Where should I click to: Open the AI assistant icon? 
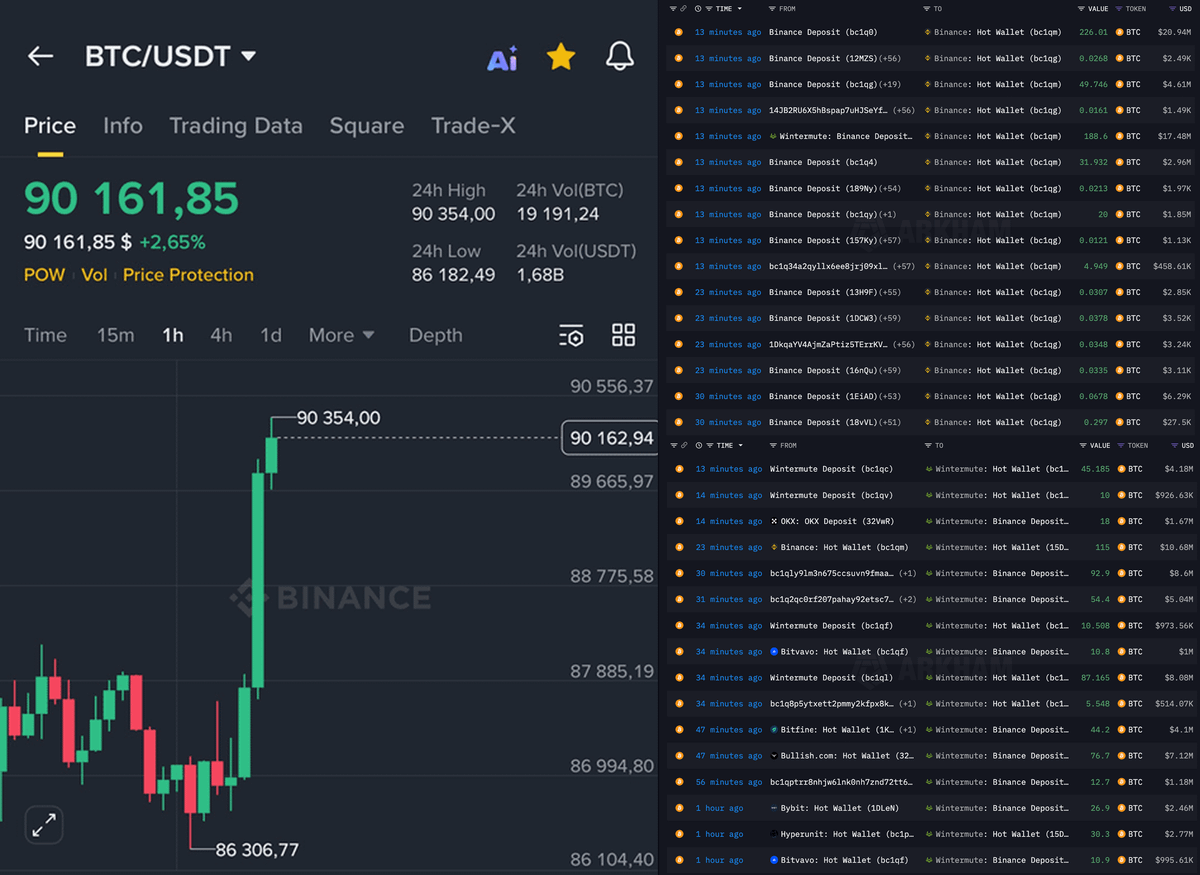pos(502,58)
